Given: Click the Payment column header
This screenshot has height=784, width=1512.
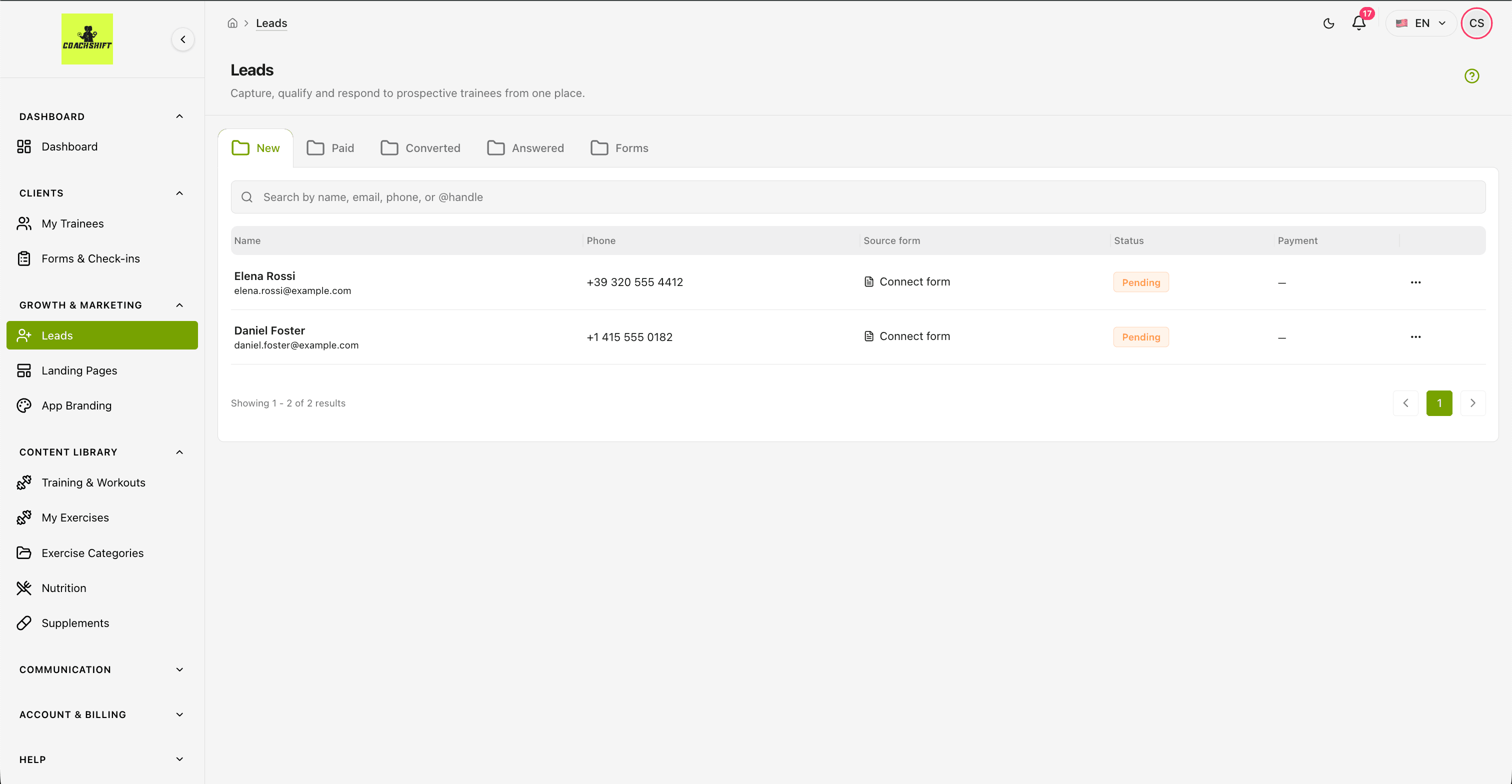Looking at the screenshot, I should pyautogui.click(x=1297, y=240).
